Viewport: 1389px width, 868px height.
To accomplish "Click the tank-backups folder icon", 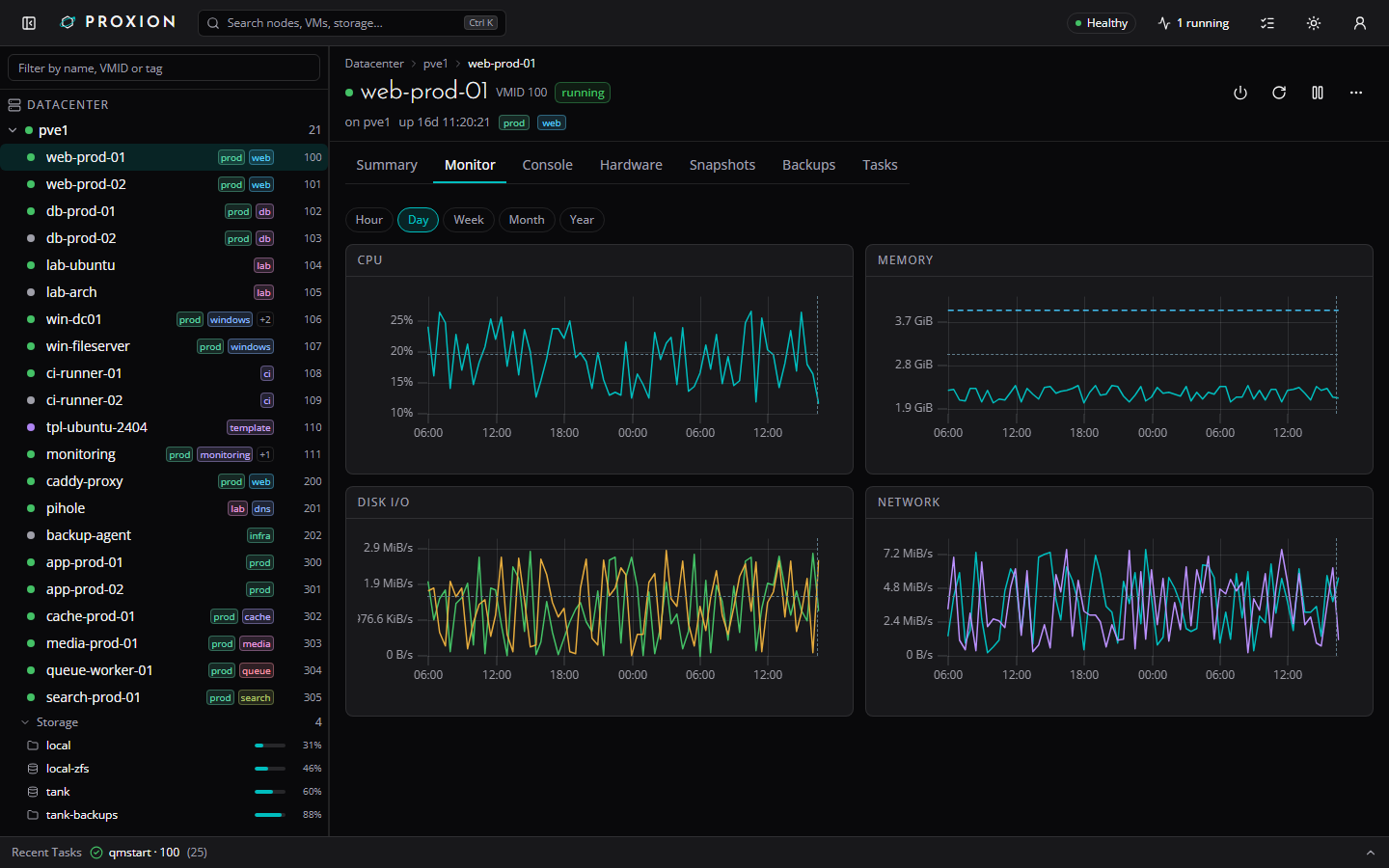I will 33,815.
